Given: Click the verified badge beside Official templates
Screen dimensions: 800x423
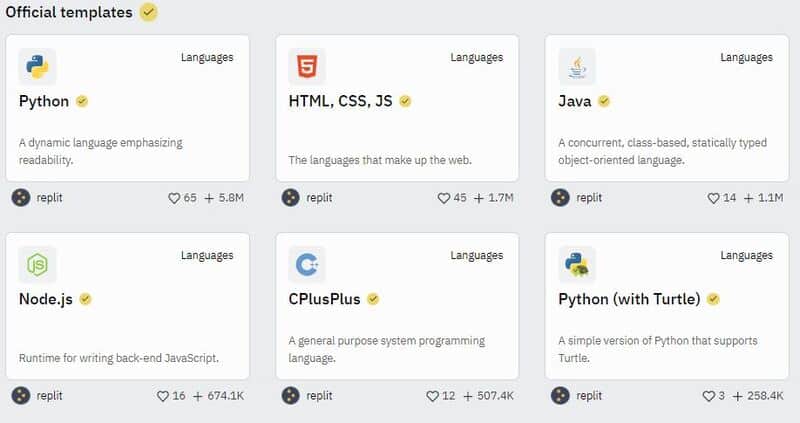Looking at the screenshot, I should click(149, 12).
